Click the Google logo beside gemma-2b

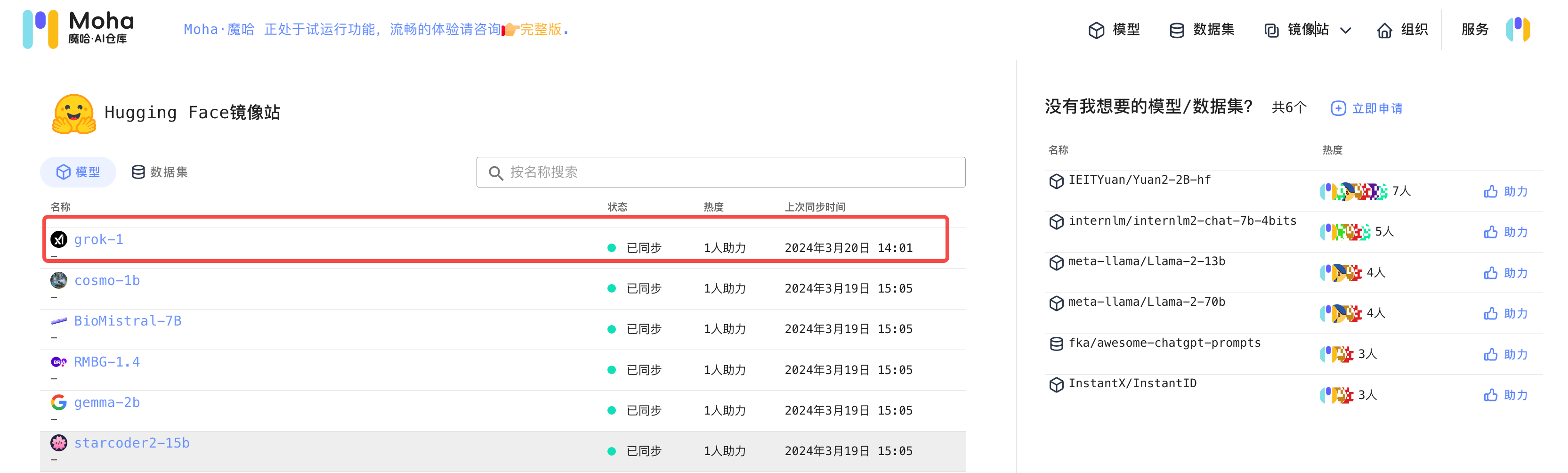pyautogui.click(x=59, y=402)
